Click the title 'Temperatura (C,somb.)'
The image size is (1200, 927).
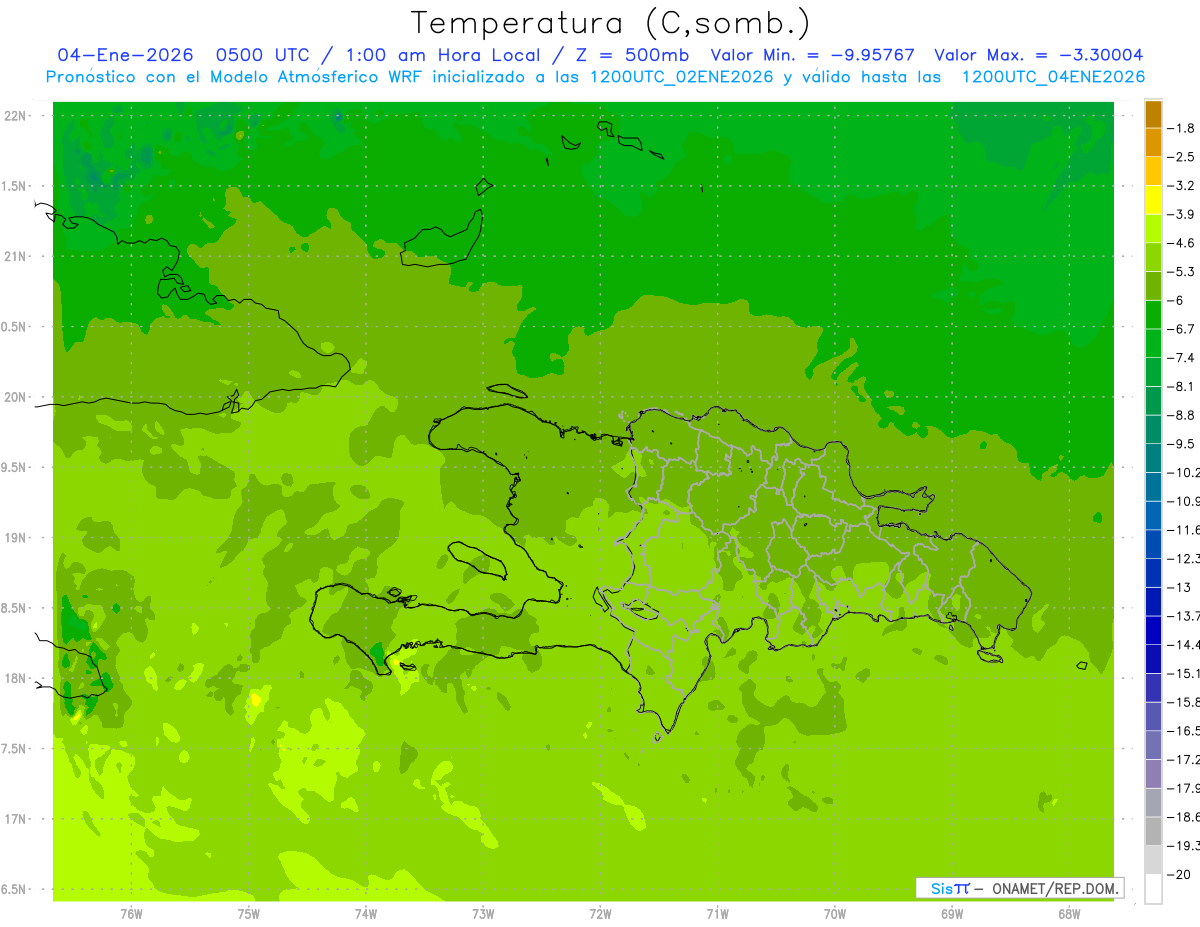(611, 23)
